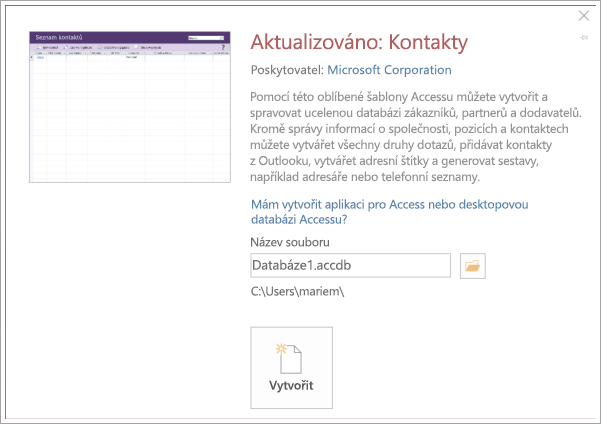The image size is (601, 424).
Task: Click the Vytvořit button to create the database
Action: pyautogui.click(x=291, y=367)
